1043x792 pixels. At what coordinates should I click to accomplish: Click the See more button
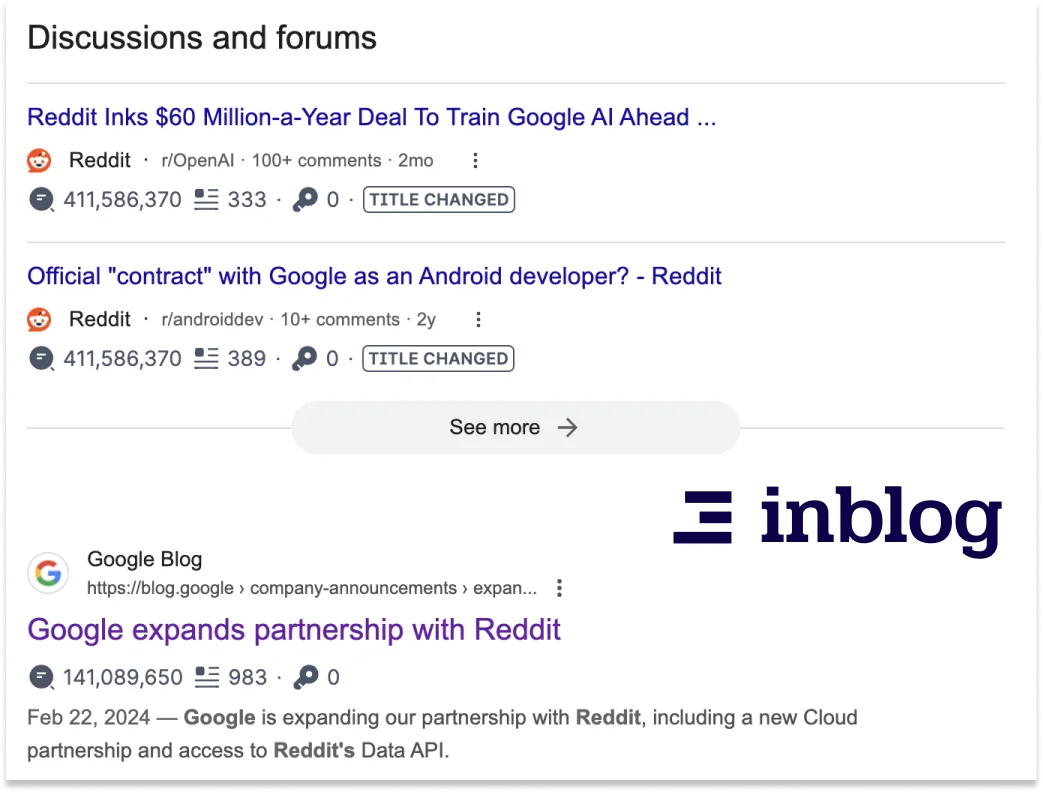point(514,427)
